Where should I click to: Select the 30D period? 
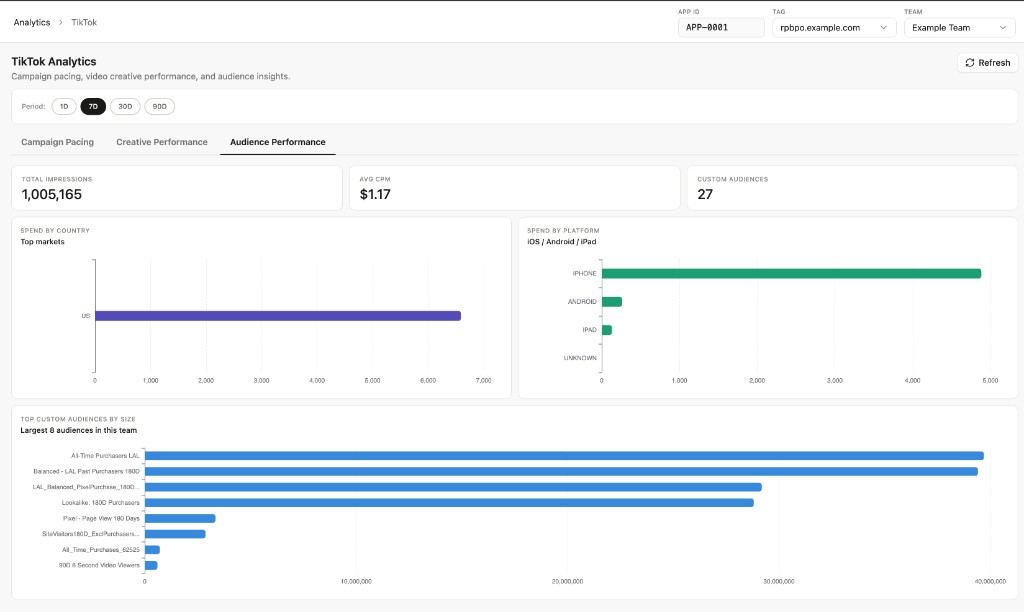125,106
